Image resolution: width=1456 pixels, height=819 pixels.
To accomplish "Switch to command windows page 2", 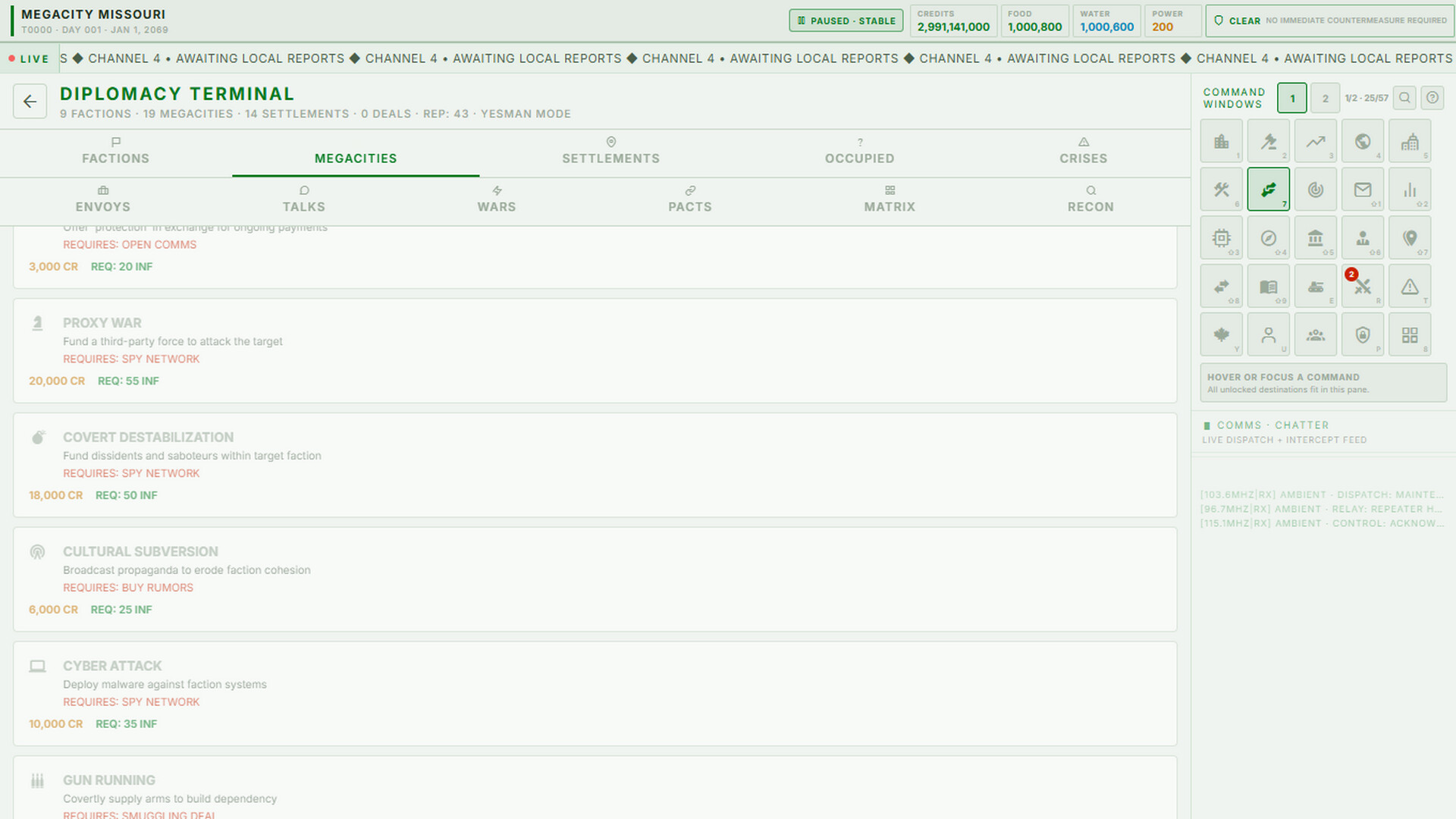I will click(1325, 99).
